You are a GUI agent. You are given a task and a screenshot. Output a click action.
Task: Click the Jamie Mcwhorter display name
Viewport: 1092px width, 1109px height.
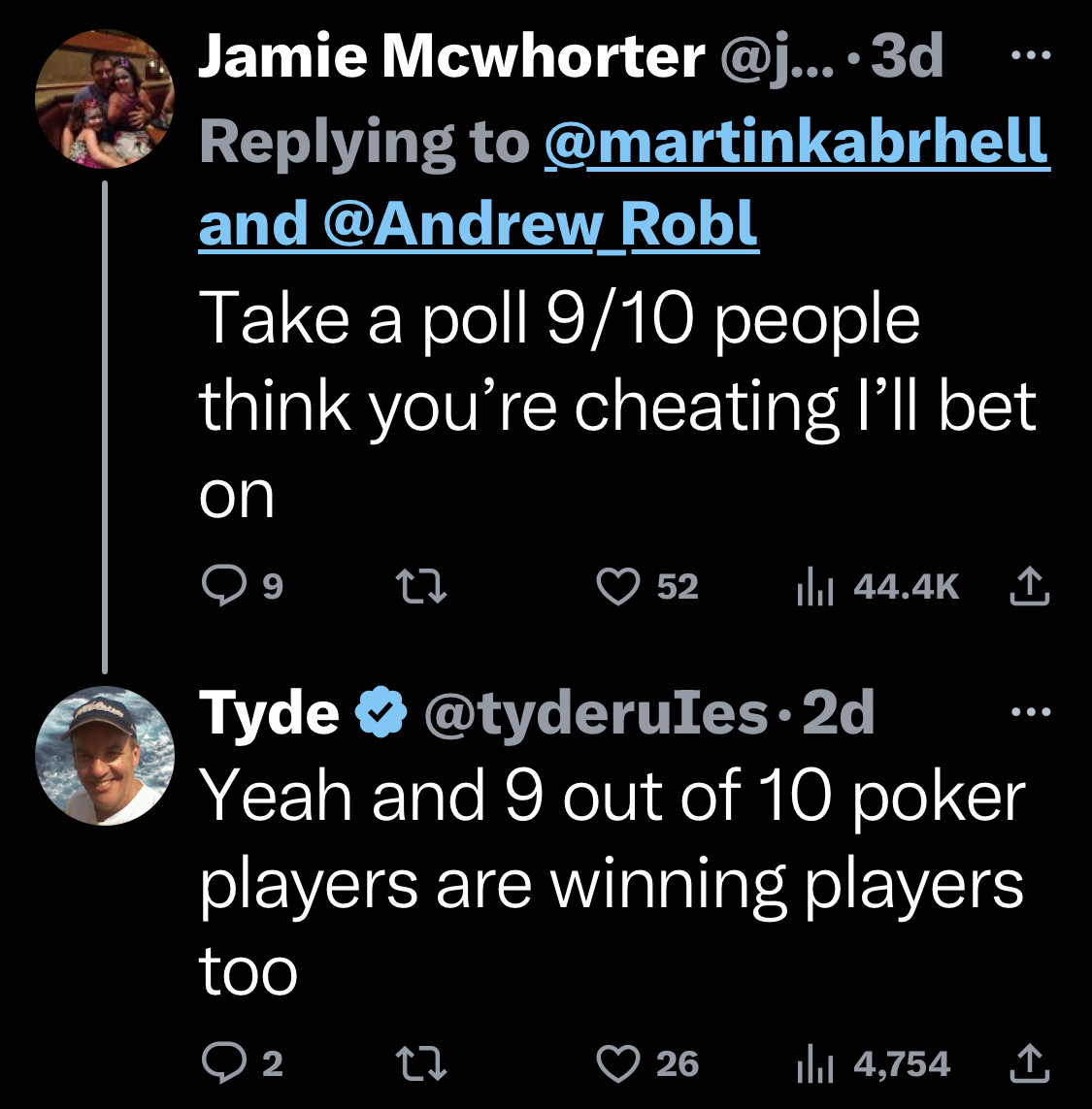(x=451, y=56)
